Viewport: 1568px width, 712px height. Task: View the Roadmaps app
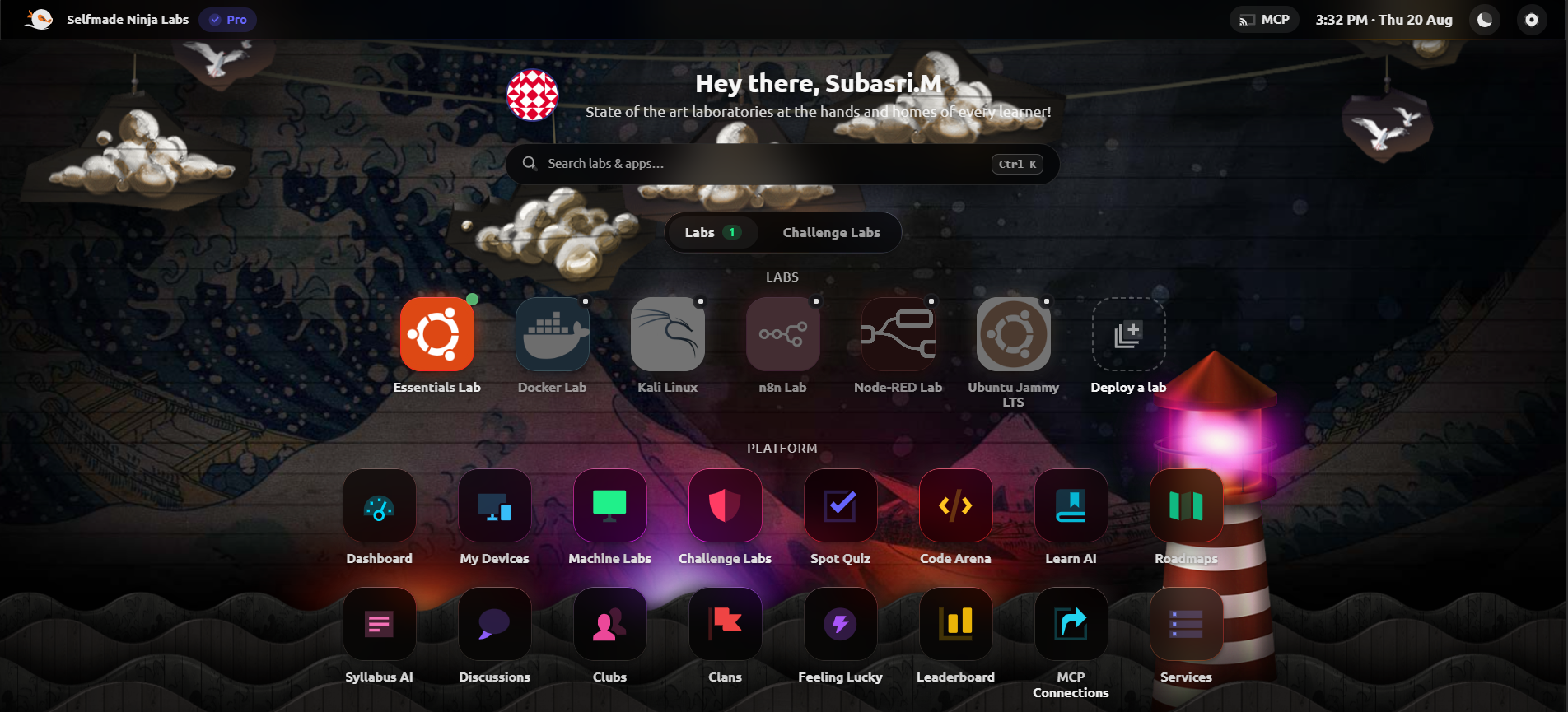pos(1186,505)
